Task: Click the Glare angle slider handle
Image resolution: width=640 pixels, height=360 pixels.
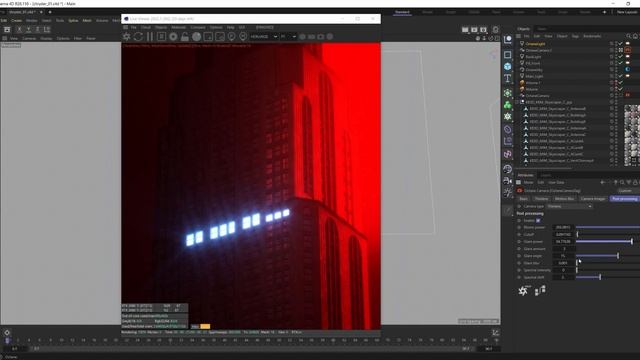Action: pyautogui.click(x=618, y=256)
